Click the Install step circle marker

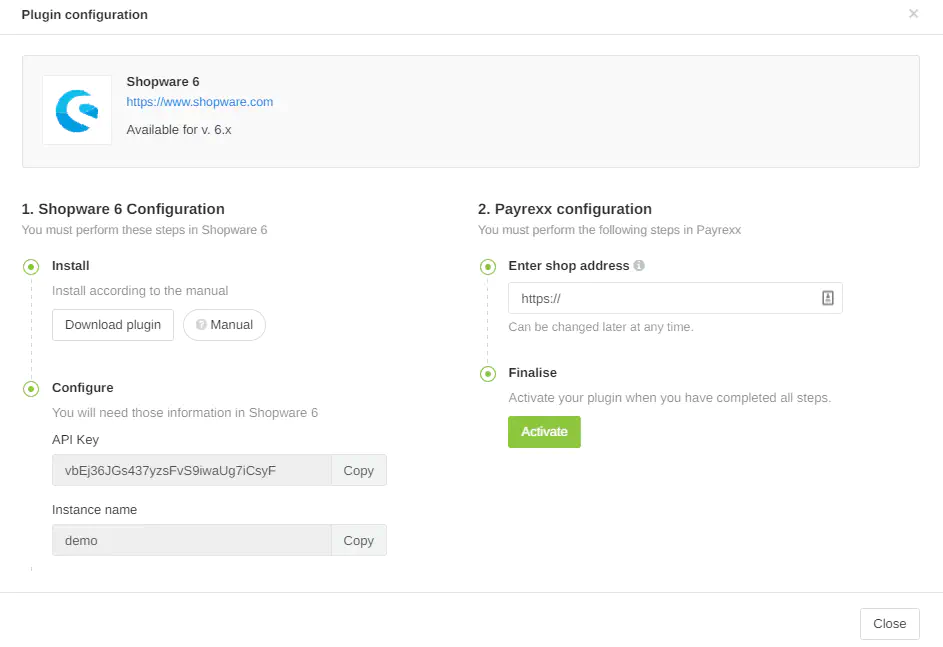pos(32,267)
